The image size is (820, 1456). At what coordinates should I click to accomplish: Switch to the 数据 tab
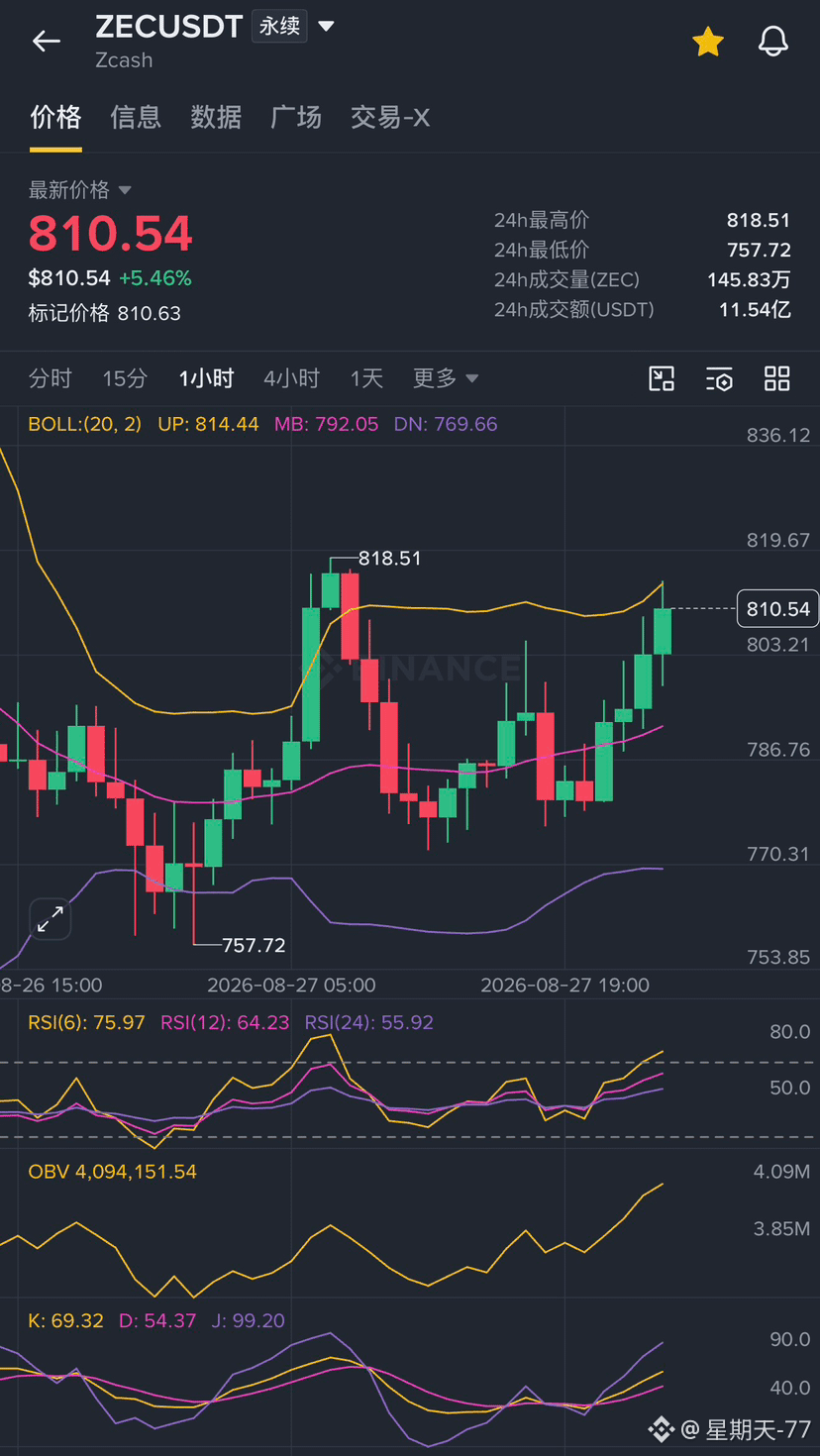click(216, 117)
